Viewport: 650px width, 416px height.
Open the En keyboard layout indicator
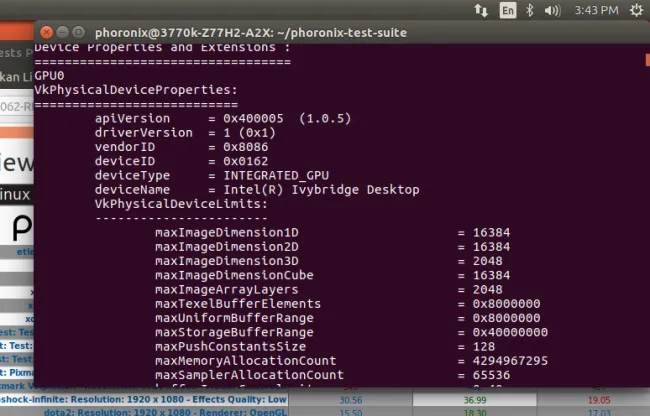(x=508, y=10)
